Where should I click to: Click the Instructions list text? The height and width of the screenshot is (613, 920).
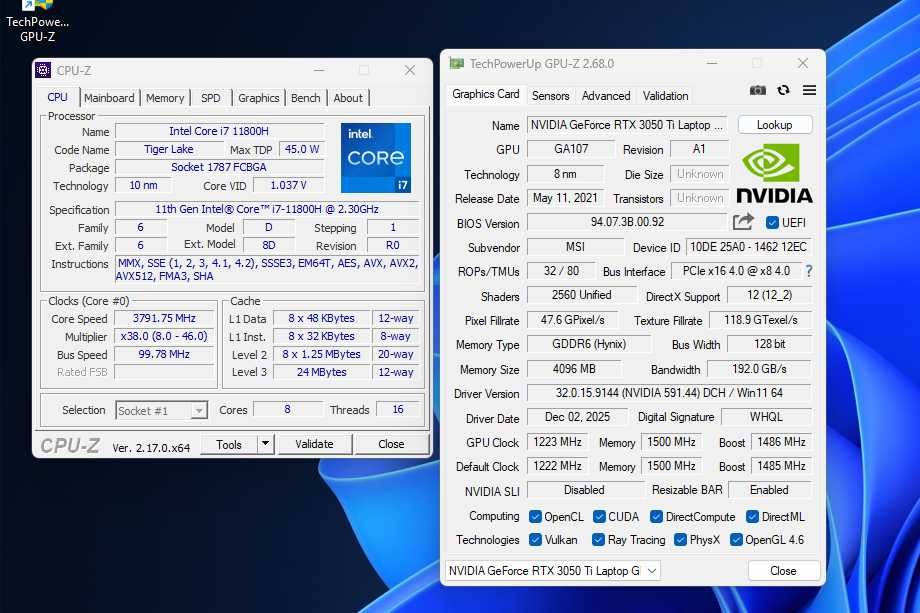pos(267,269)
